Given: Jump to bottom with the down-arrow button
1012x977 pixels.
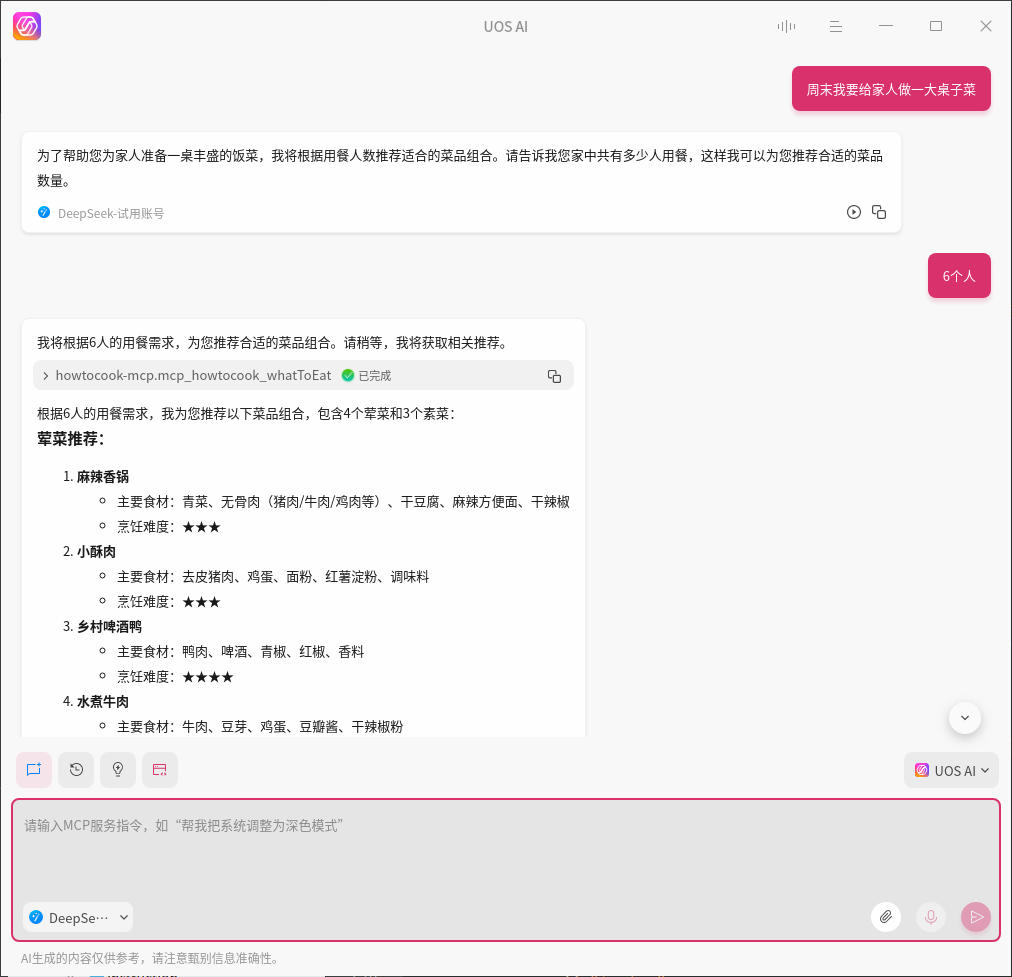Looking at the screenshot, I should tap(965, 718).
